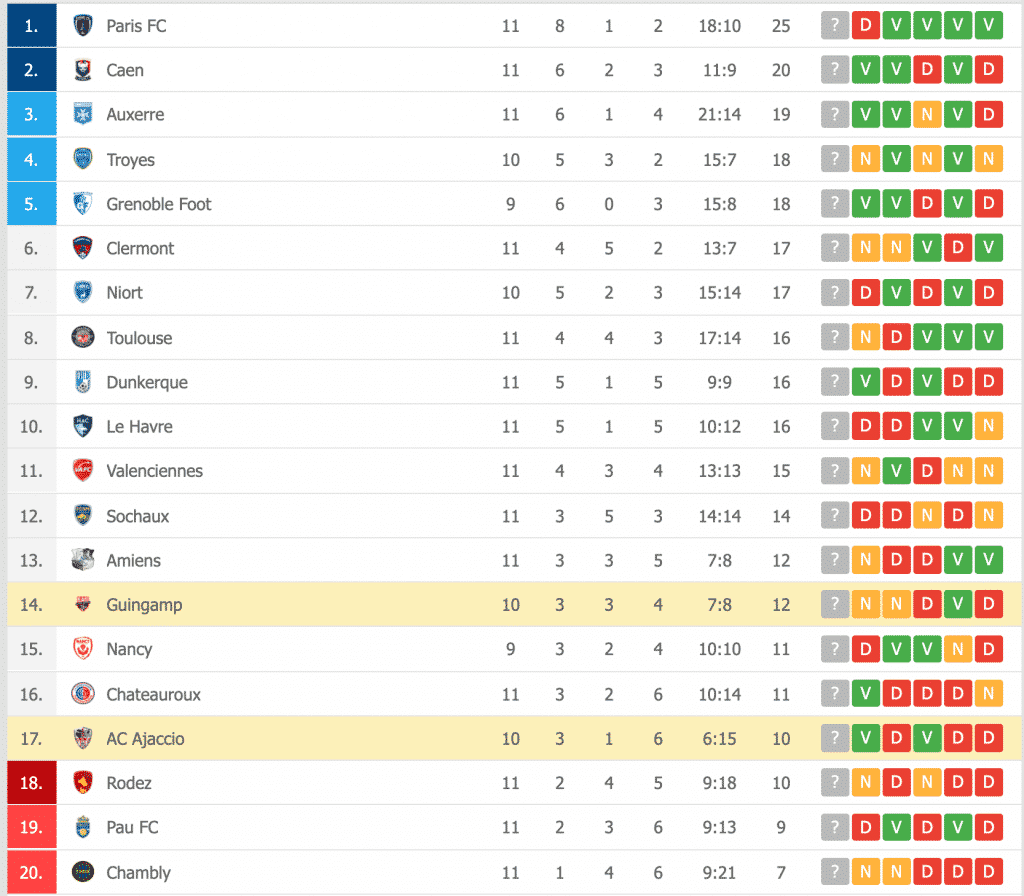Click the Paris FC club crest

(83, 26)
